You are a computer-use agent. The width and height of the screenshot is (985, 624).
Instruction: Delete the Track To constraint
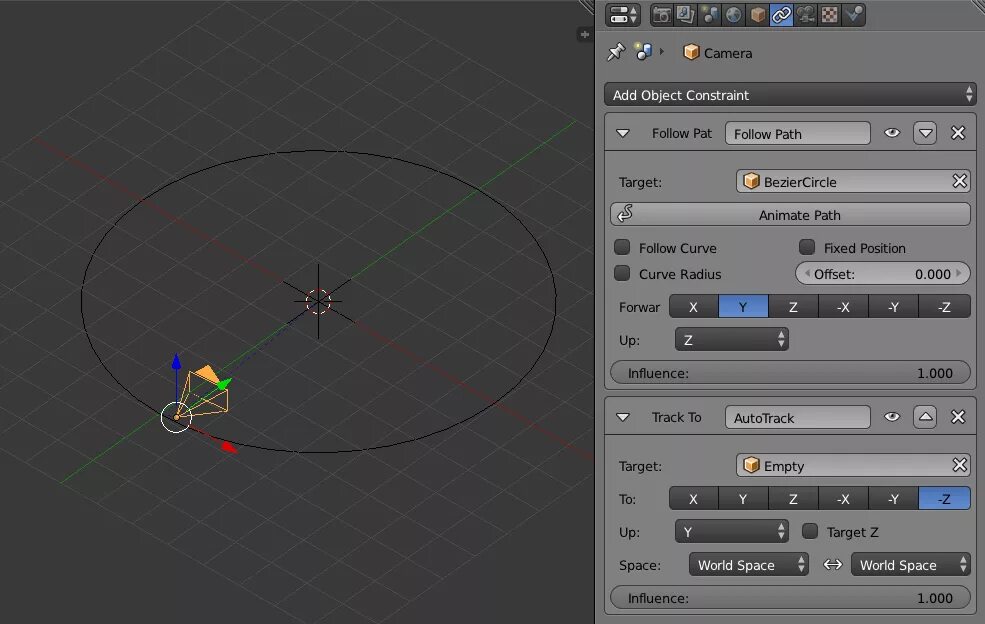(x=958, y=417)
